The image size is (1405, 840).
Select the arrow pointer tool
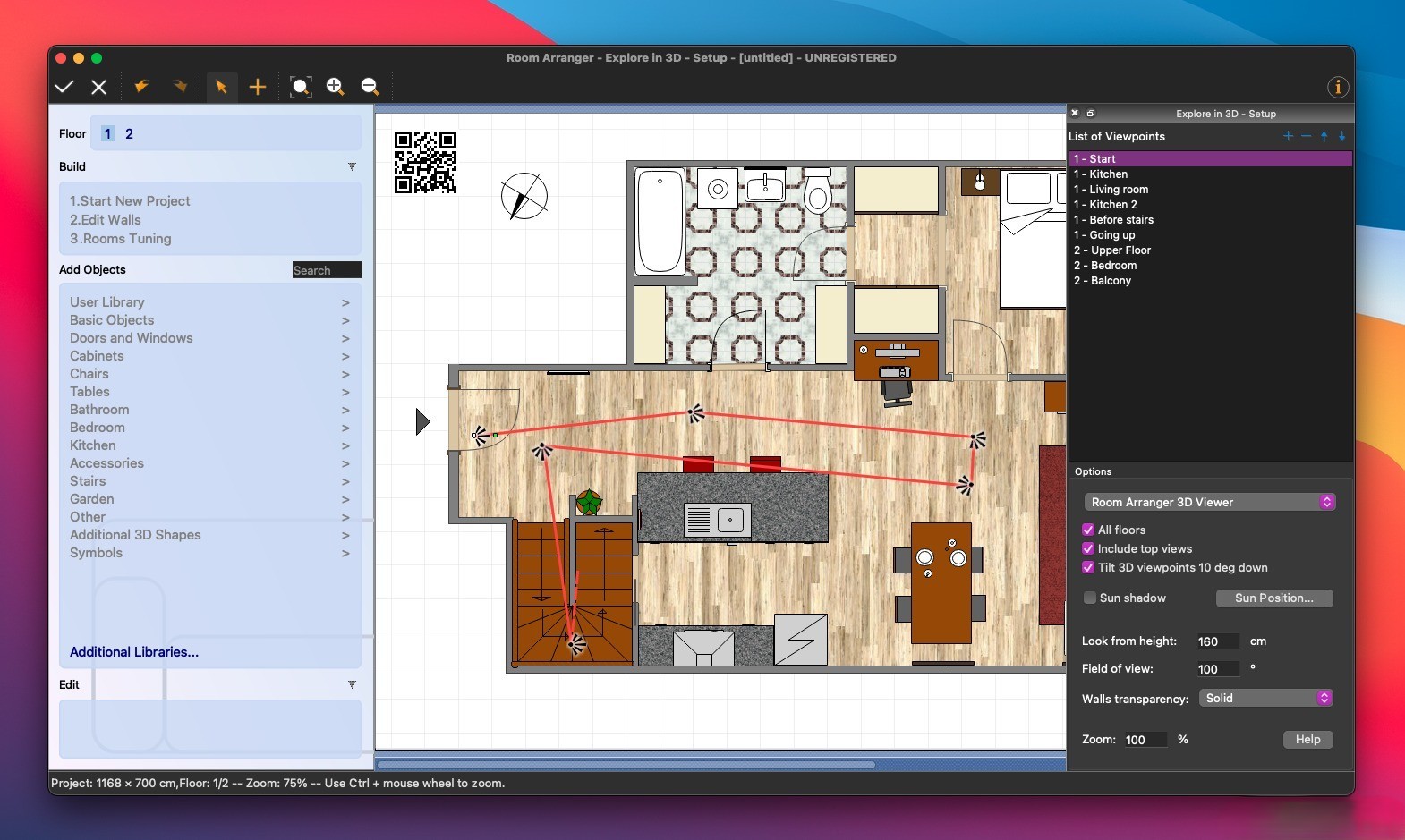click(221, 87)
